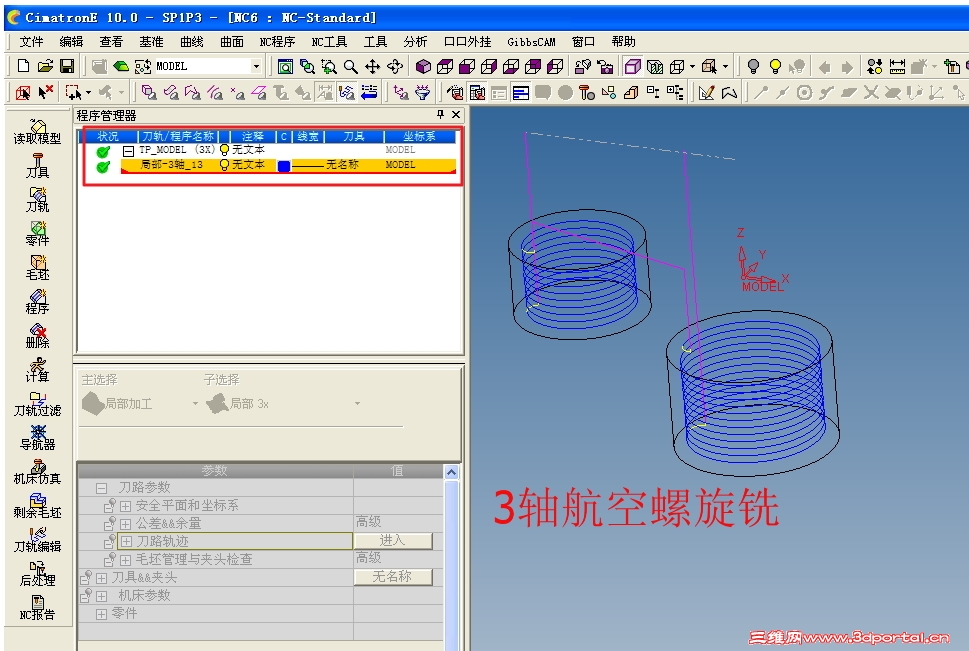Start 机床仿真 (machine simulation) sidebar icon

coord(38,472)
